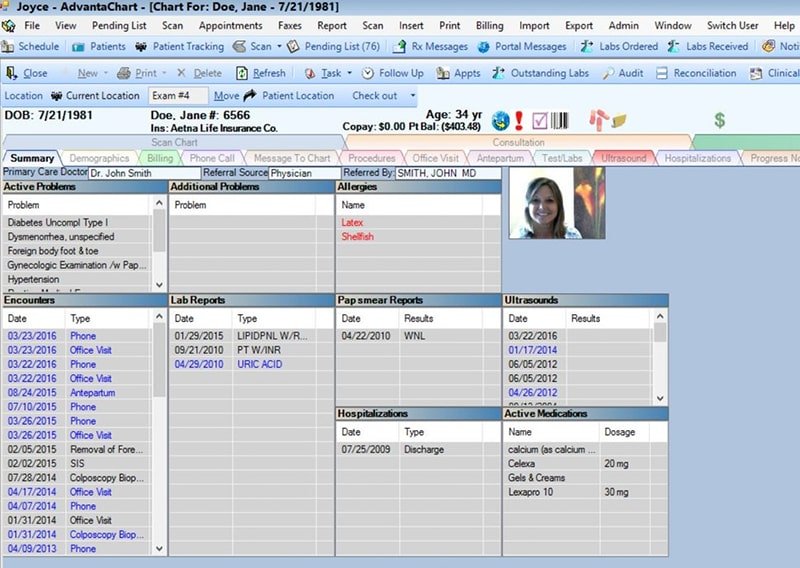Click the globe icon beside patient age
Screen dimensions: 800x568
click(x=501, y=121)
